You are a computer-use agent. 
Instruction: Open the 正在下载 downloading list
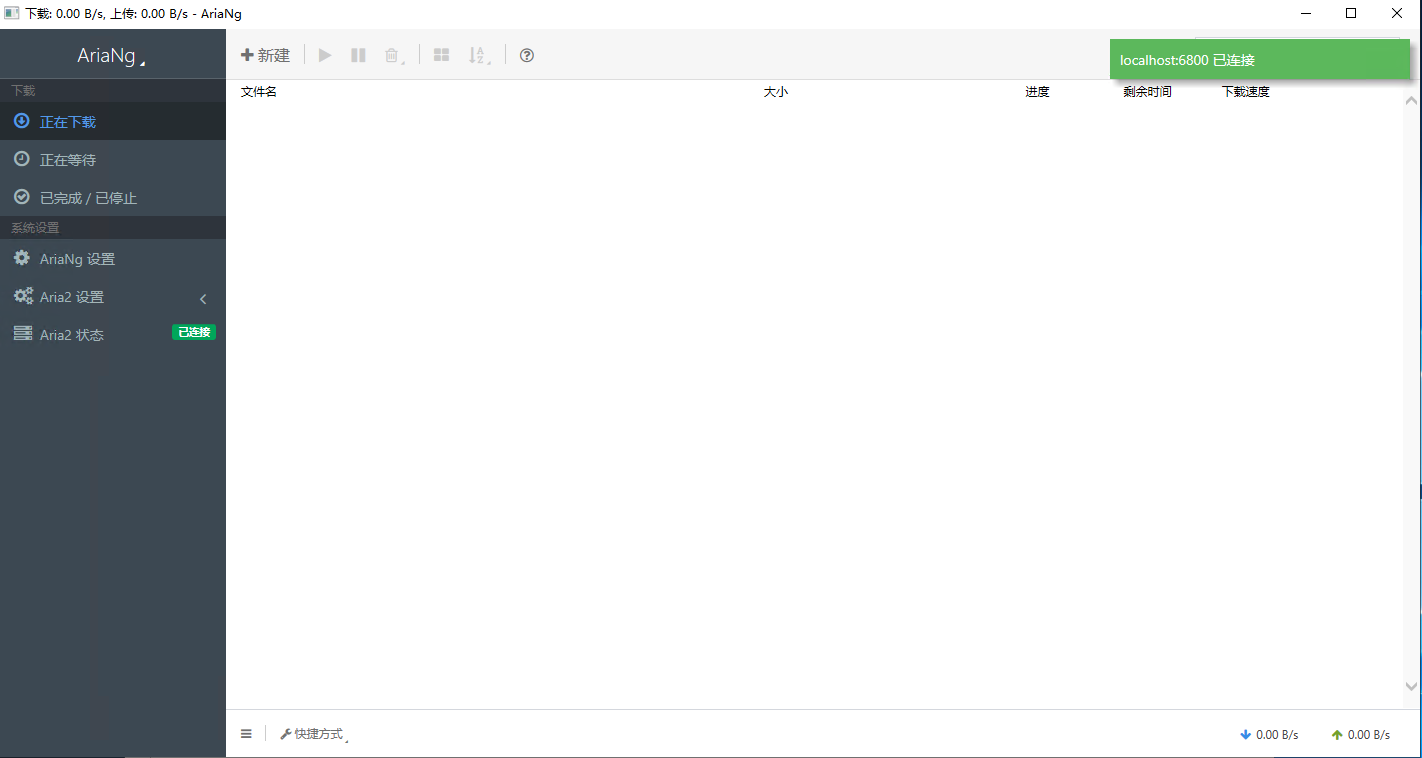[x=68, y=122]
